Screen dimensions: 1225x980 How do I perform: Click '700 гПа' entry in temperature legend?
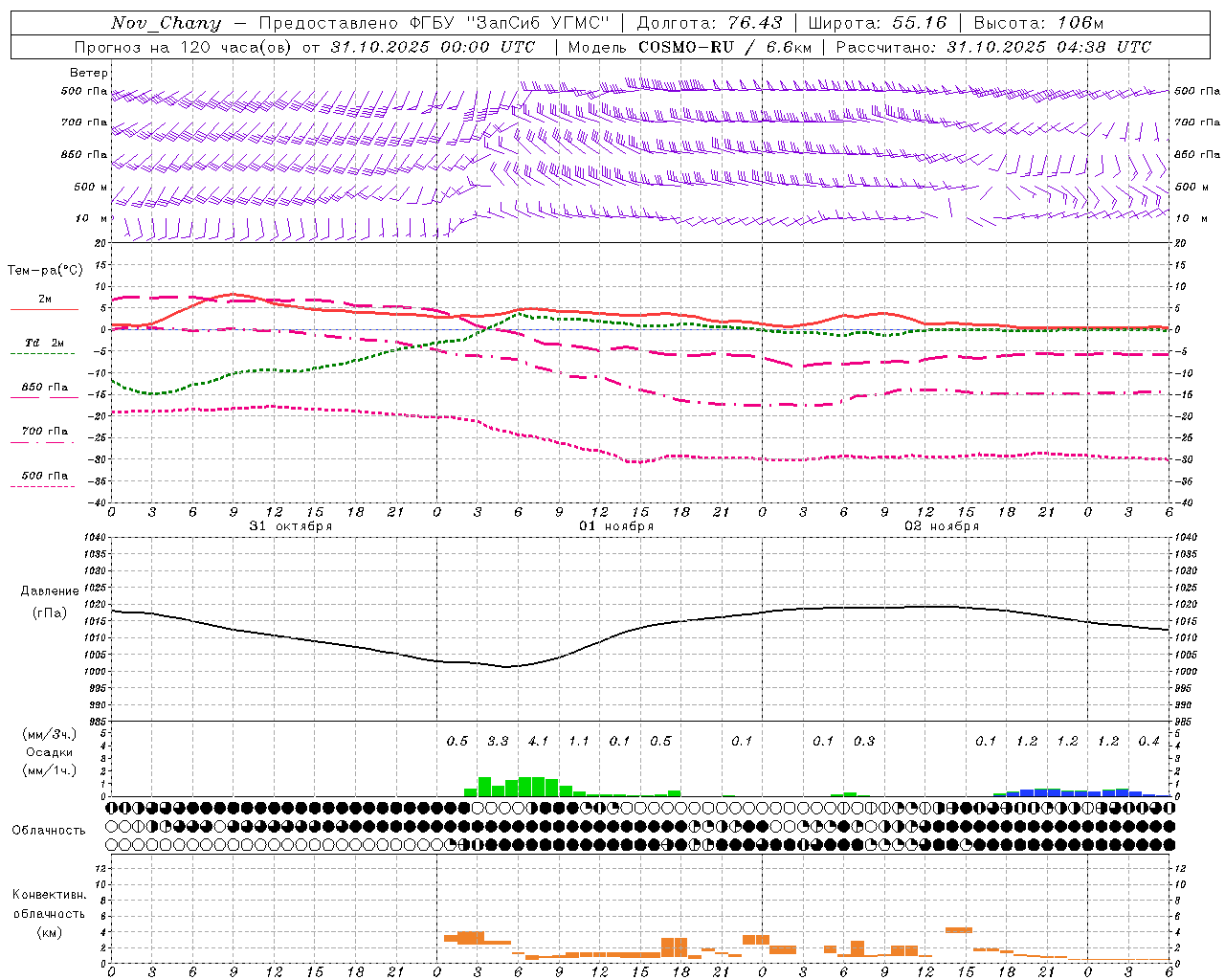point(45,432)
